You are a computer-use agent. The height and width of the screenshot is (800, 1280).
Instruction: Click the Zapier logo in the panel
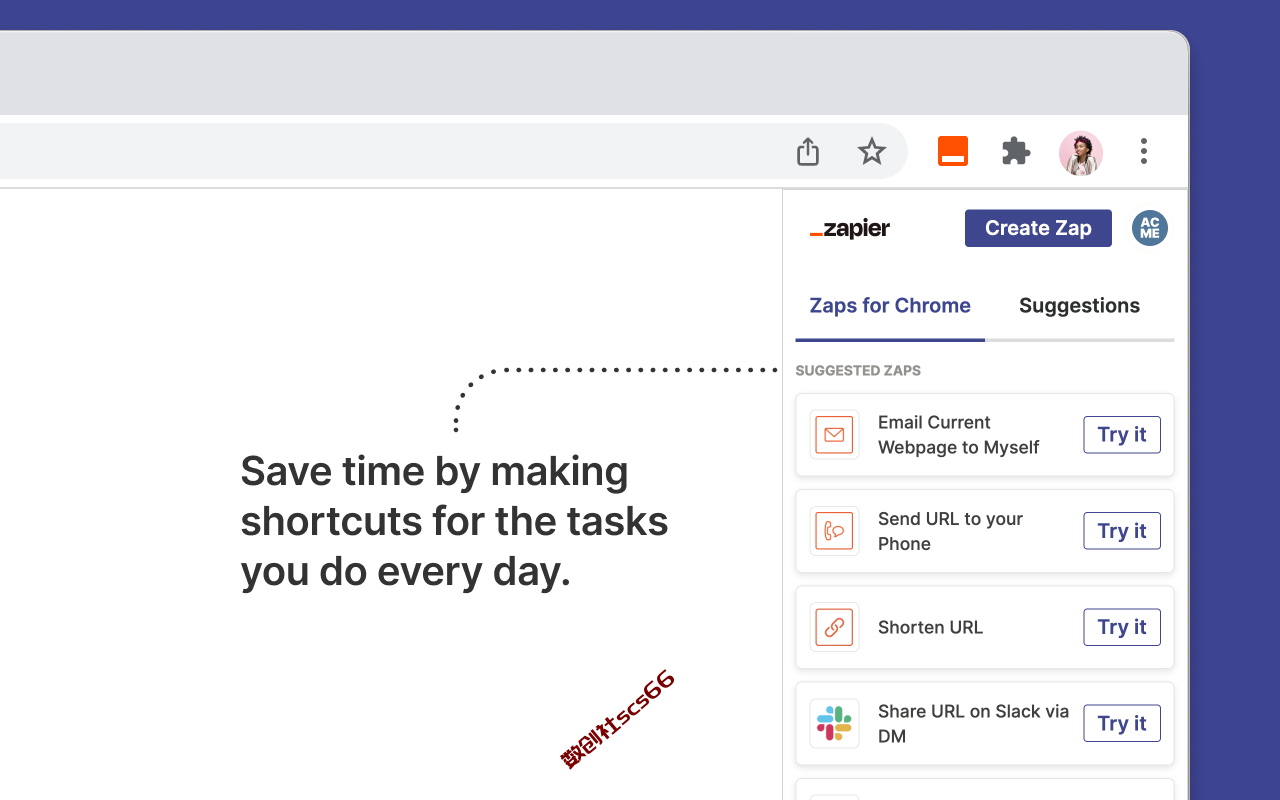(x=850, y=229)
